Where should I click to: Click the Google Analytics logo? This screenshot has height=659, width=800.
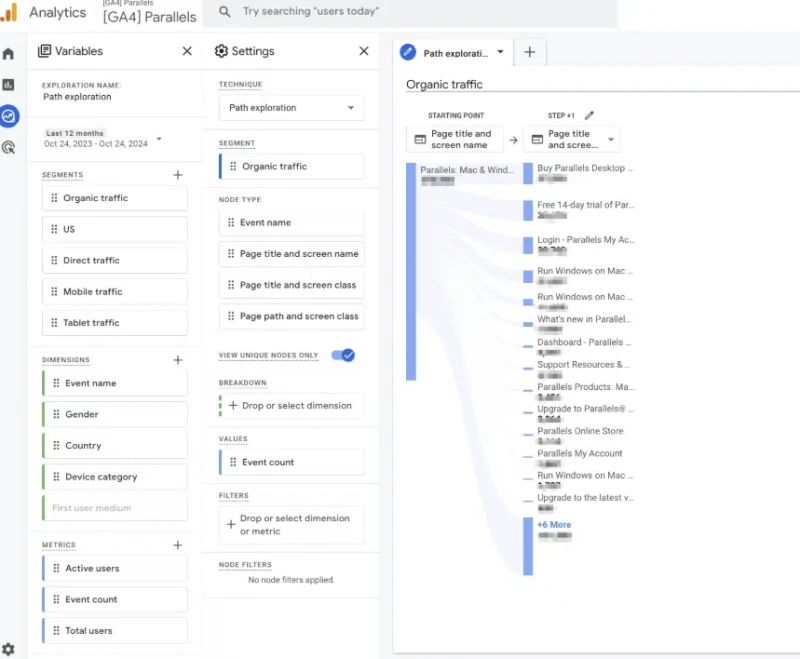pos(10,12)
